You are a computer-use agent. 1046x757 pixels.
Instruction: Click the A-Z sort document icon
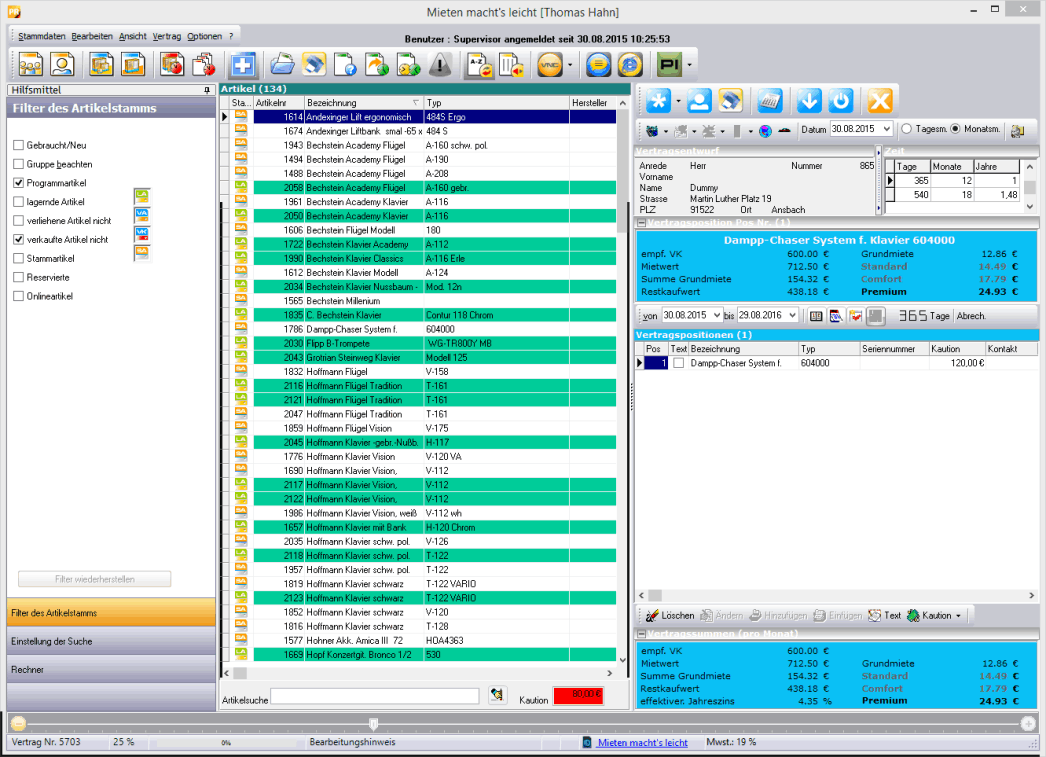pyautogui.click(x=480, y=65)
